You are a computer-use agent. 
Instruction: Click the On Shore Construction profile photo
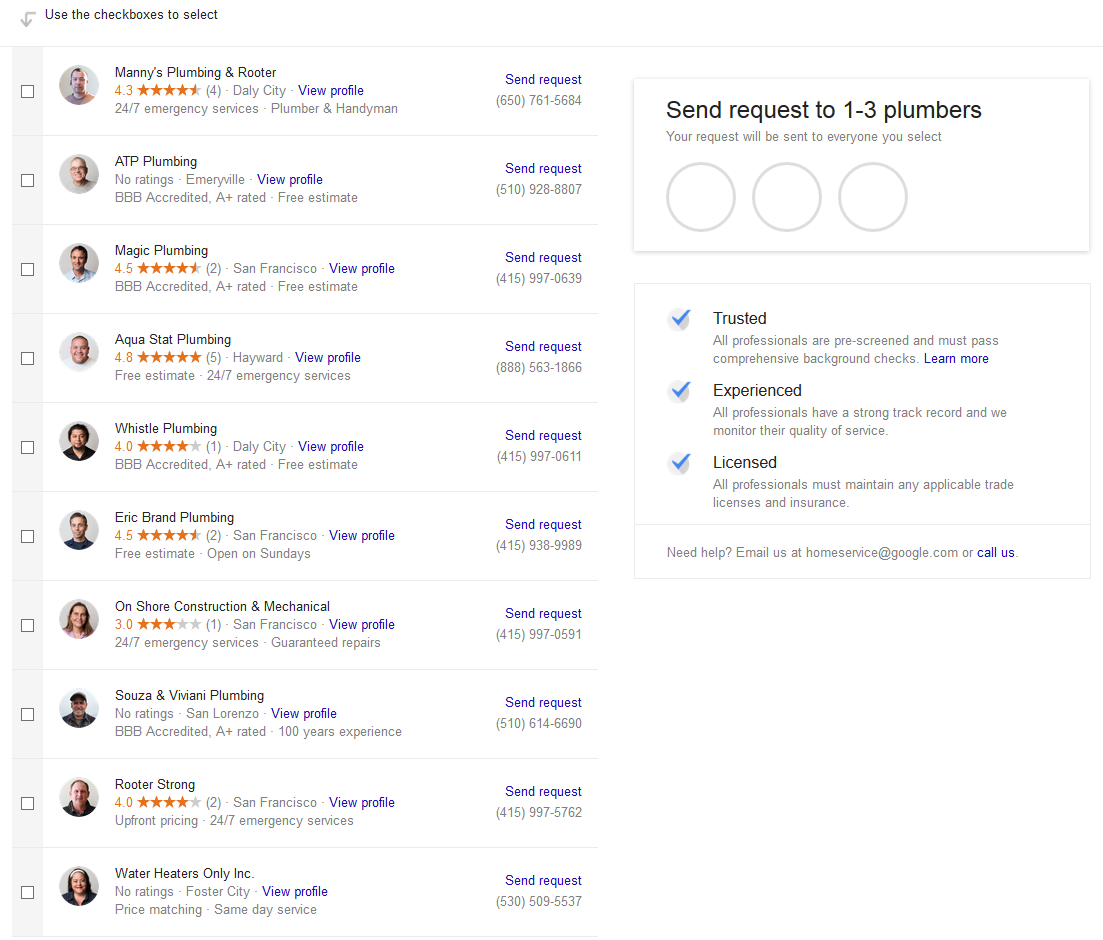pos(79,620)
